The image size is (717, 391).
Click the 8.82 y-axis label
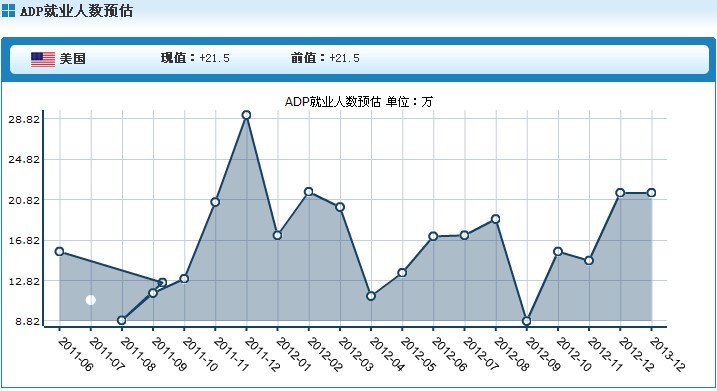(27, 321)
